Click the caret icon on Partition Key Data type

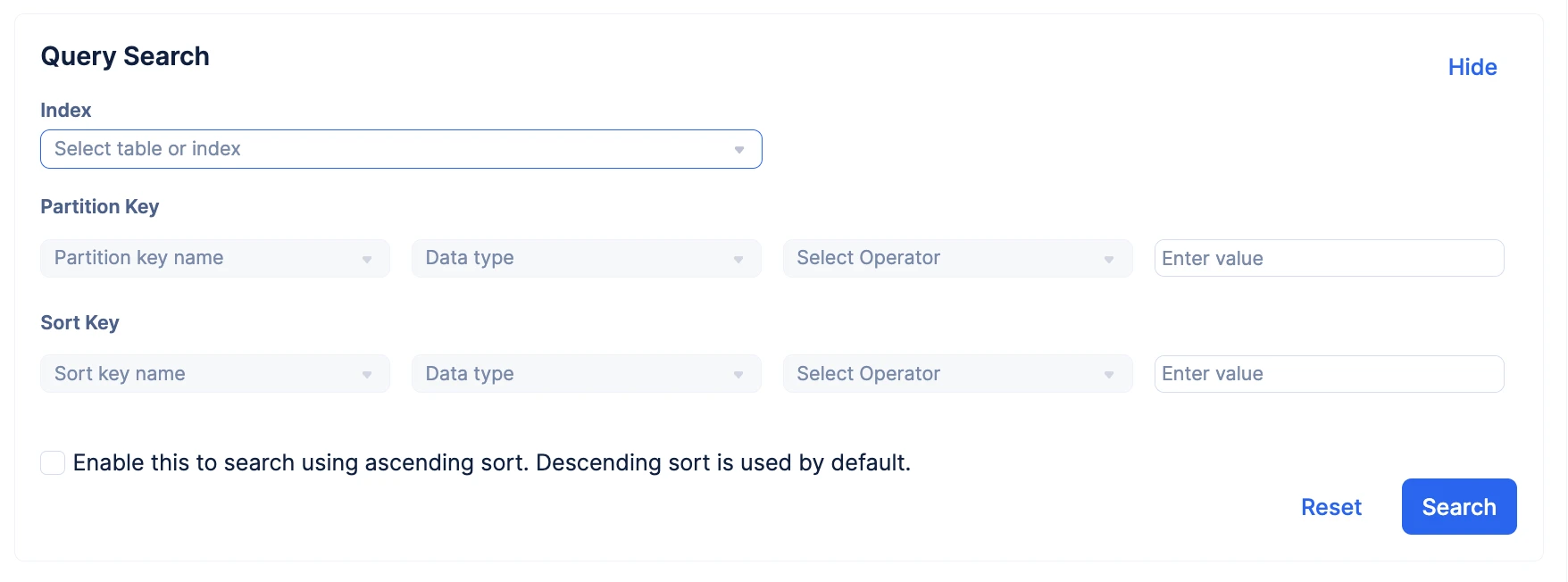pos(738,260)
